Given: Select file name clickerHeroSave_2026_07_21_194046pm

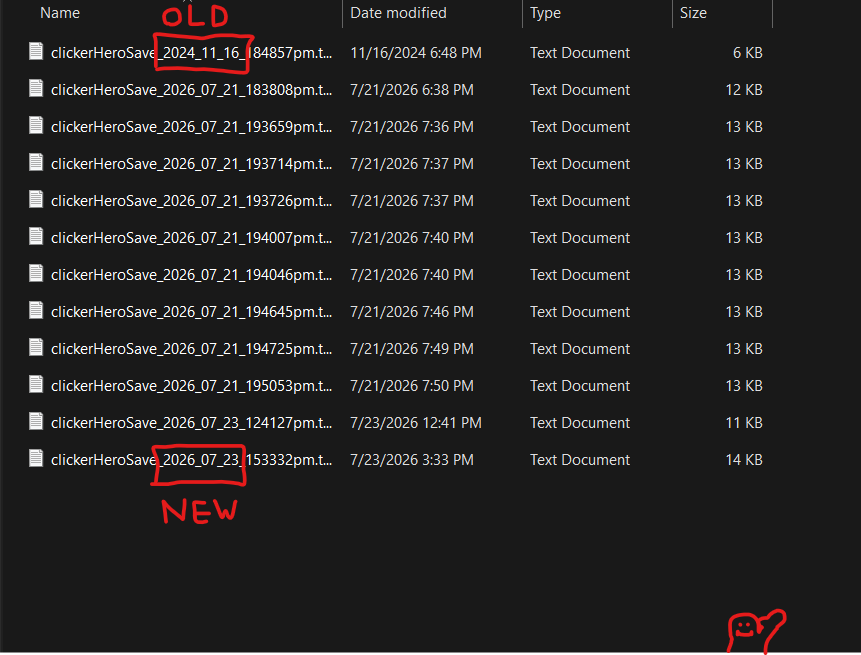Looking at the screenshot, I should (191, 275).
